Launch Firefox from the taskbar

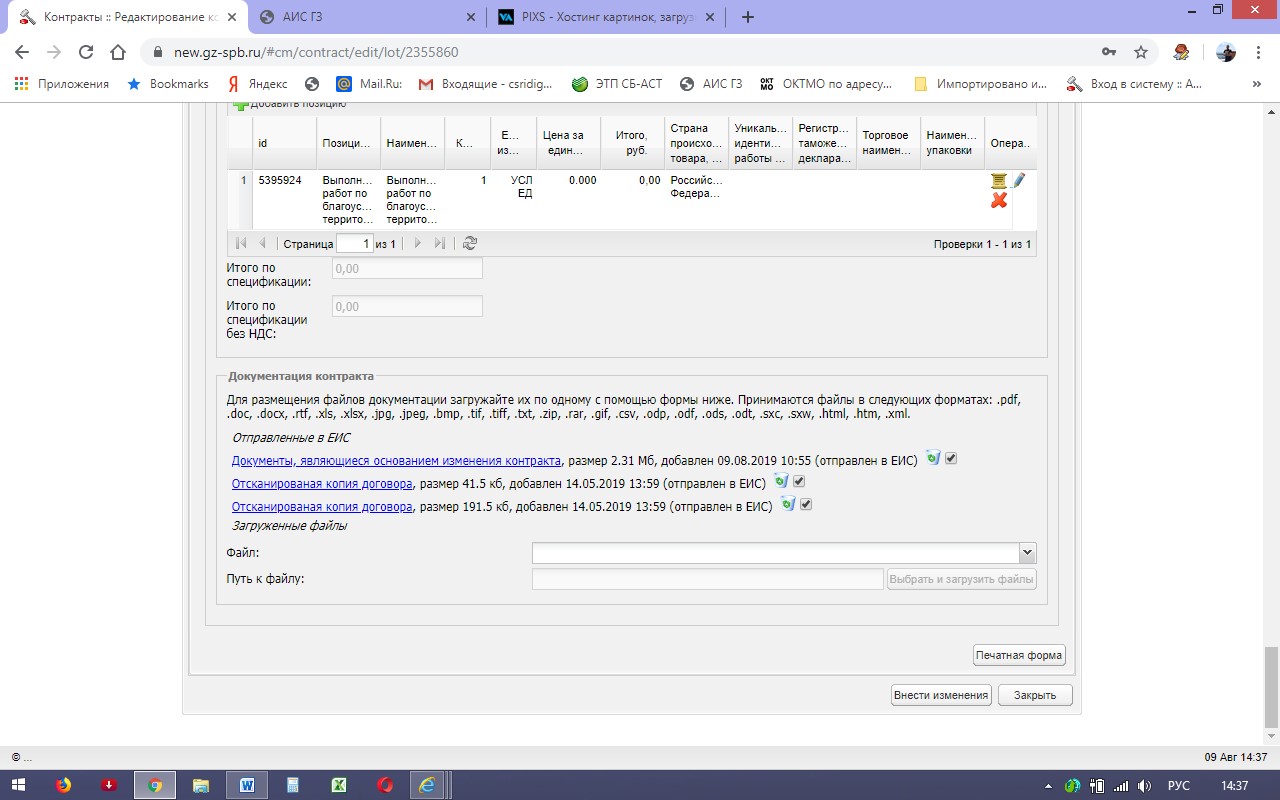[64, 786]
